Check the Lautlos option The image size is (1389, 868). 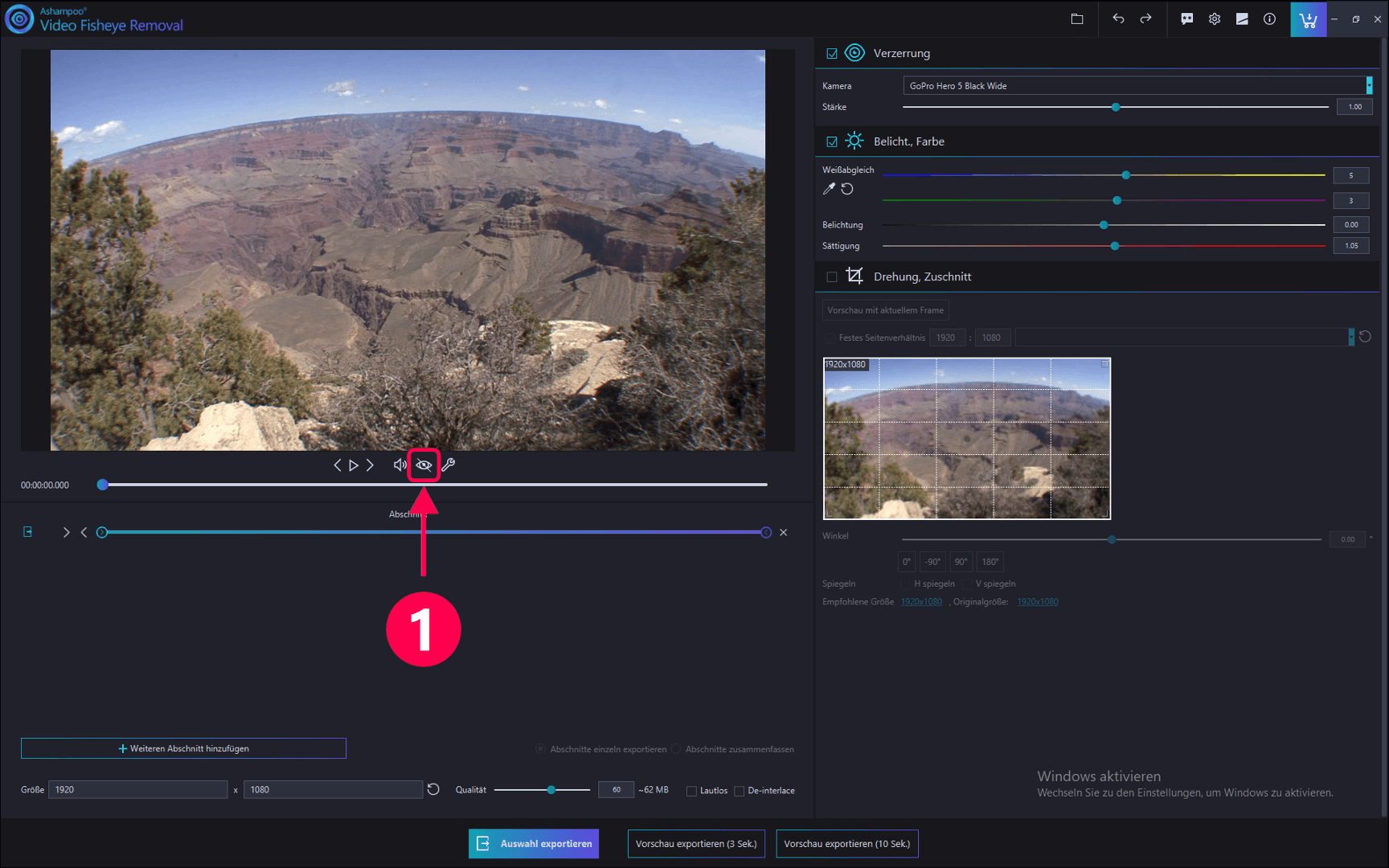tap(691, 791)
